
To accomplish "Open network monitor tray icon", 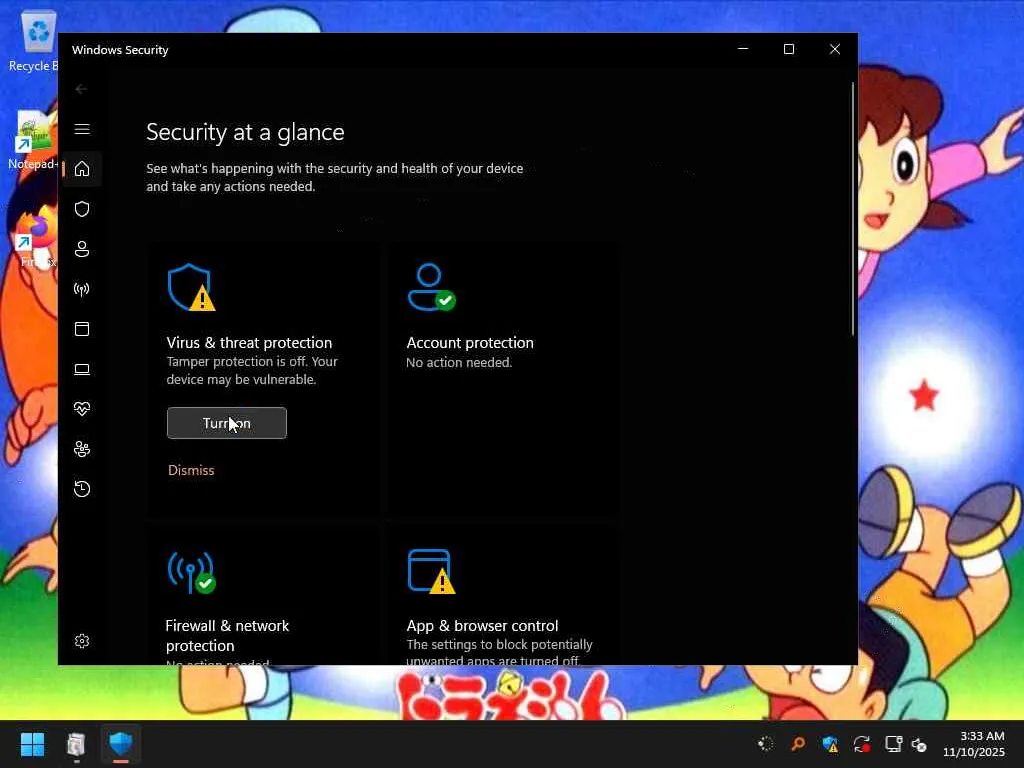I will coord(893,744).
